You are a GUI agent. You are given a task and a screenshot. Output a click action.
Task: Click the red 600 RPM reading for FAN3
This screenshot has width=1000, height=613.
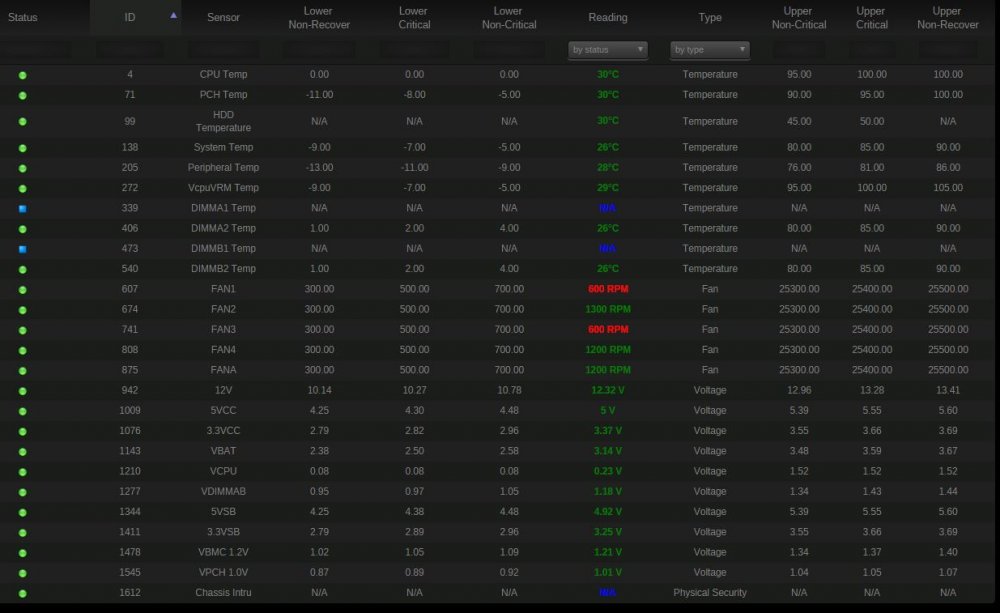(x=608, y=330)
